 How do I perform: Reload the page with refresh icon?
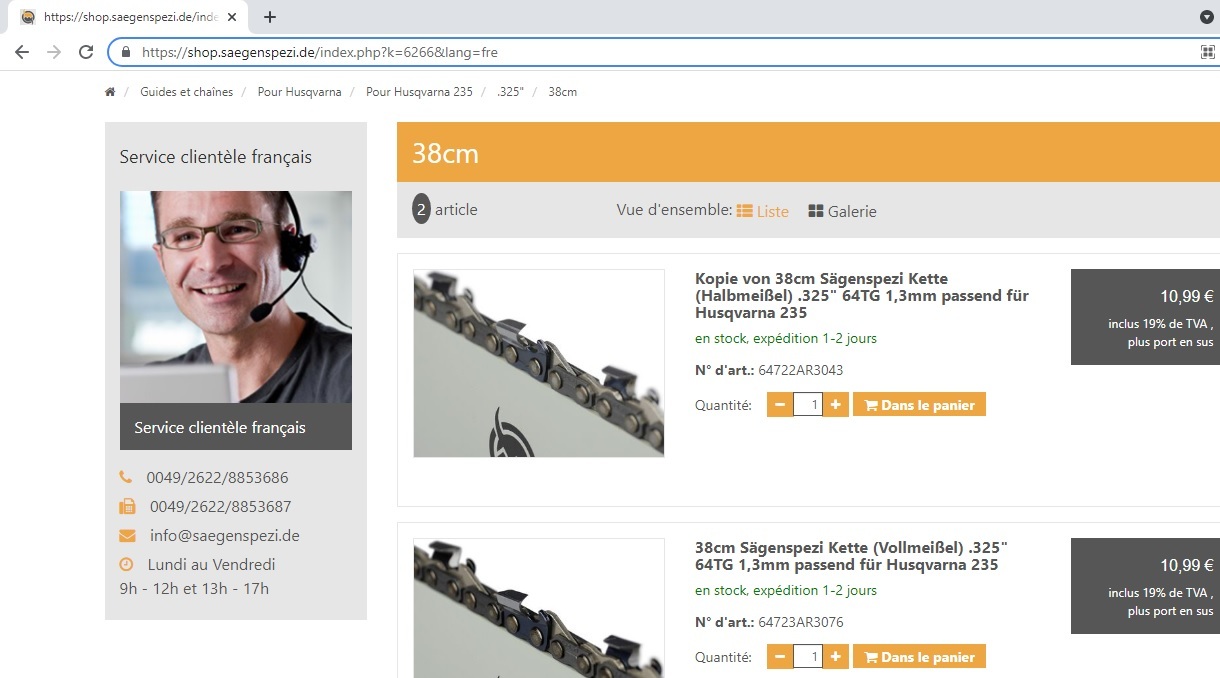86,52
